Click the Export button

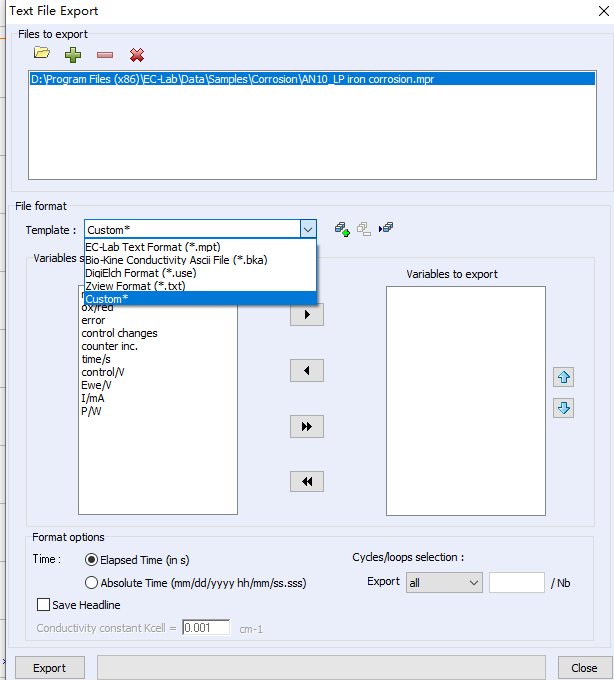50,668
